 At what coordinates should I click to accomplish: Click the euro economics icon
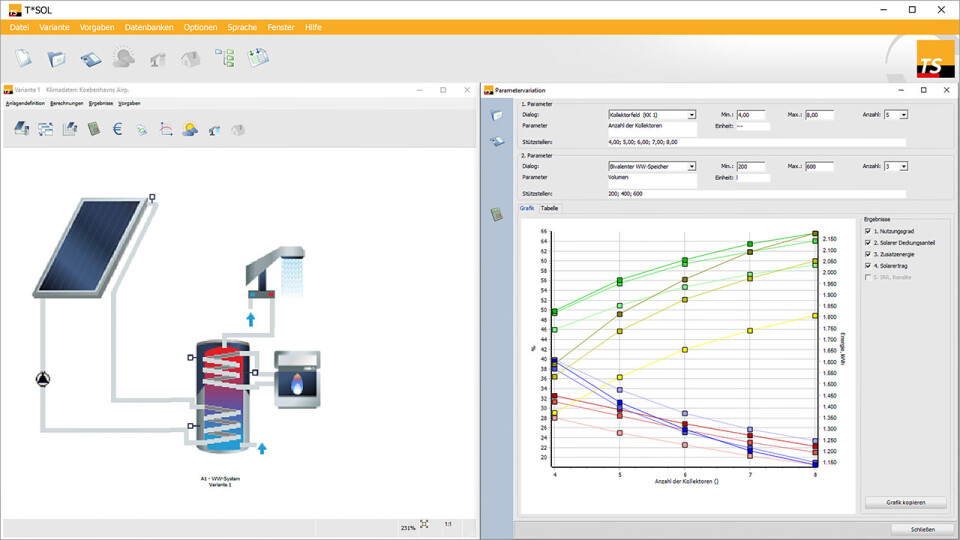pyautogui.click(x=117, y=129)
